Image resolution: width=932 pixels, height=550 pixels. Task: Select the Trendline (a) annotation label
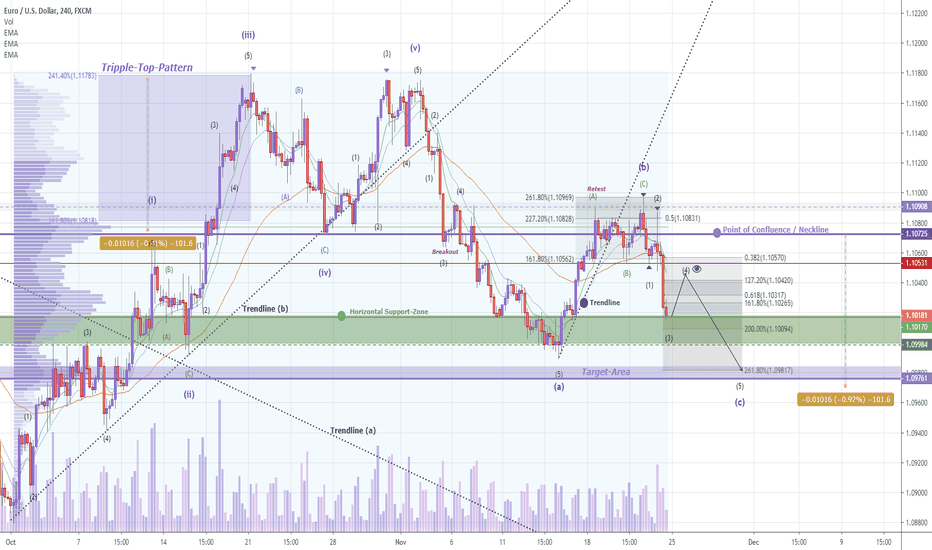[353, 430]
